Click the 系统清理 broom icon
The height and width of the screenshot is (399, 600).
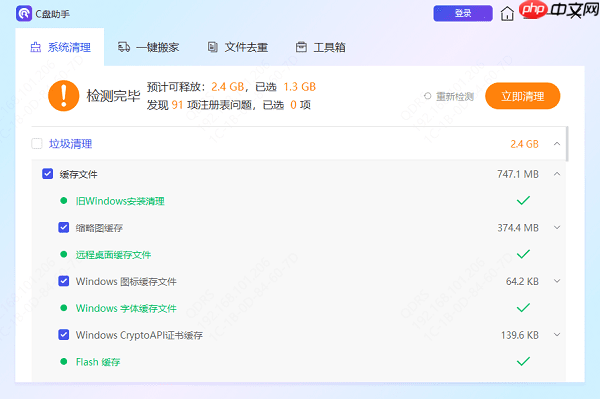tap(36, 47)
